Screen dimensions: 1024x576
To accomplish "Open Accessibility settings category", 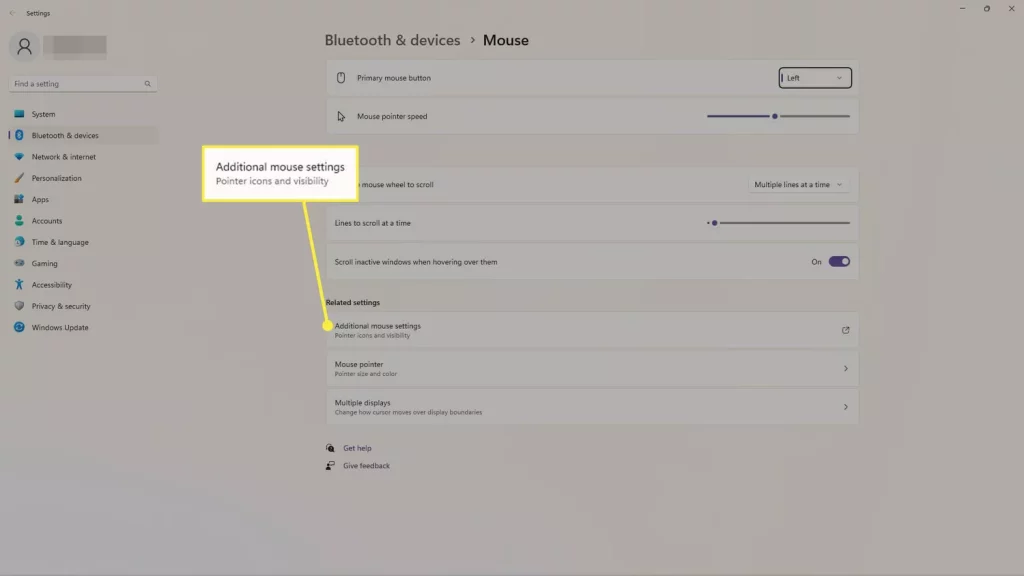I will point(83,285).
